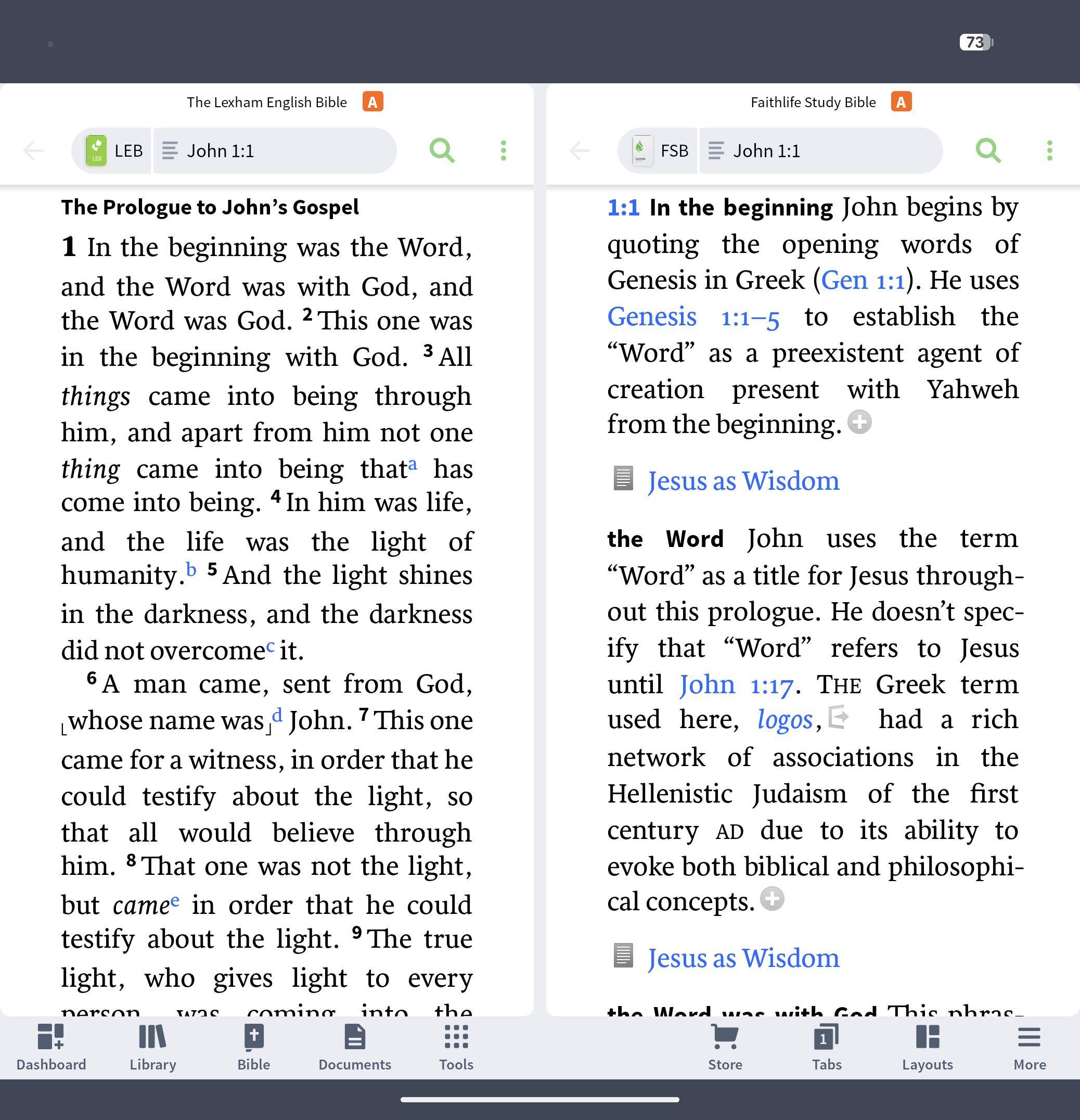Open the Library from the bottom bar
Screen dimensions: 1080x1120
tap(152, 1048)
